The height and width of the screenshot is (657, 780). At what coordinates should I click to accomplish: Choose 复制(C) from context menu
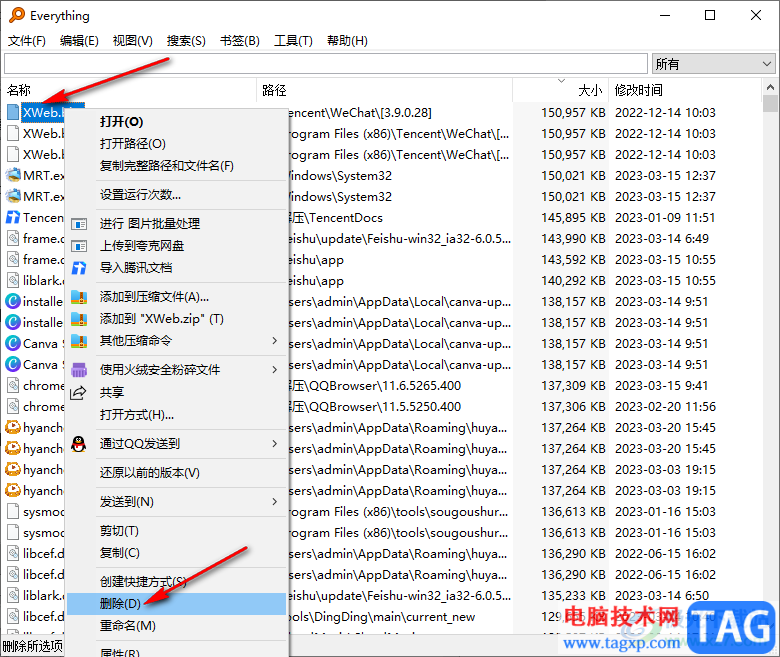click(120, 553)
